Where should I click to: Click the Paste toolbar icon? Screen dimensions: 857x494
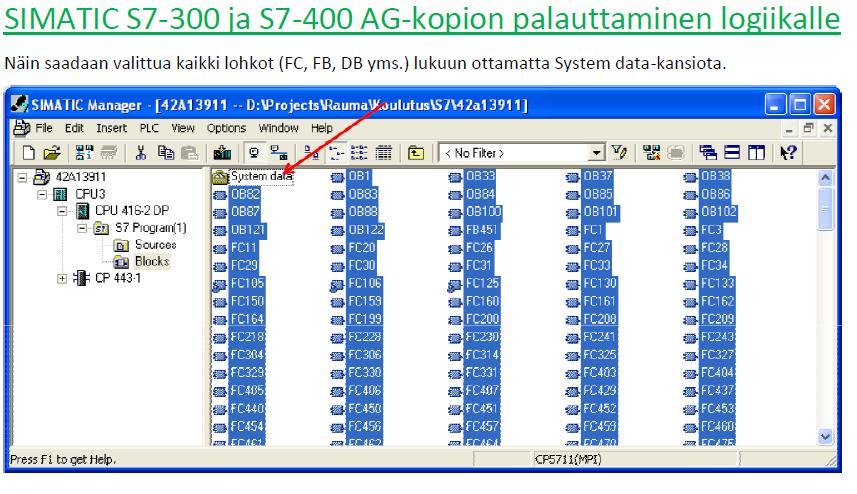click(x=189, y=153)
